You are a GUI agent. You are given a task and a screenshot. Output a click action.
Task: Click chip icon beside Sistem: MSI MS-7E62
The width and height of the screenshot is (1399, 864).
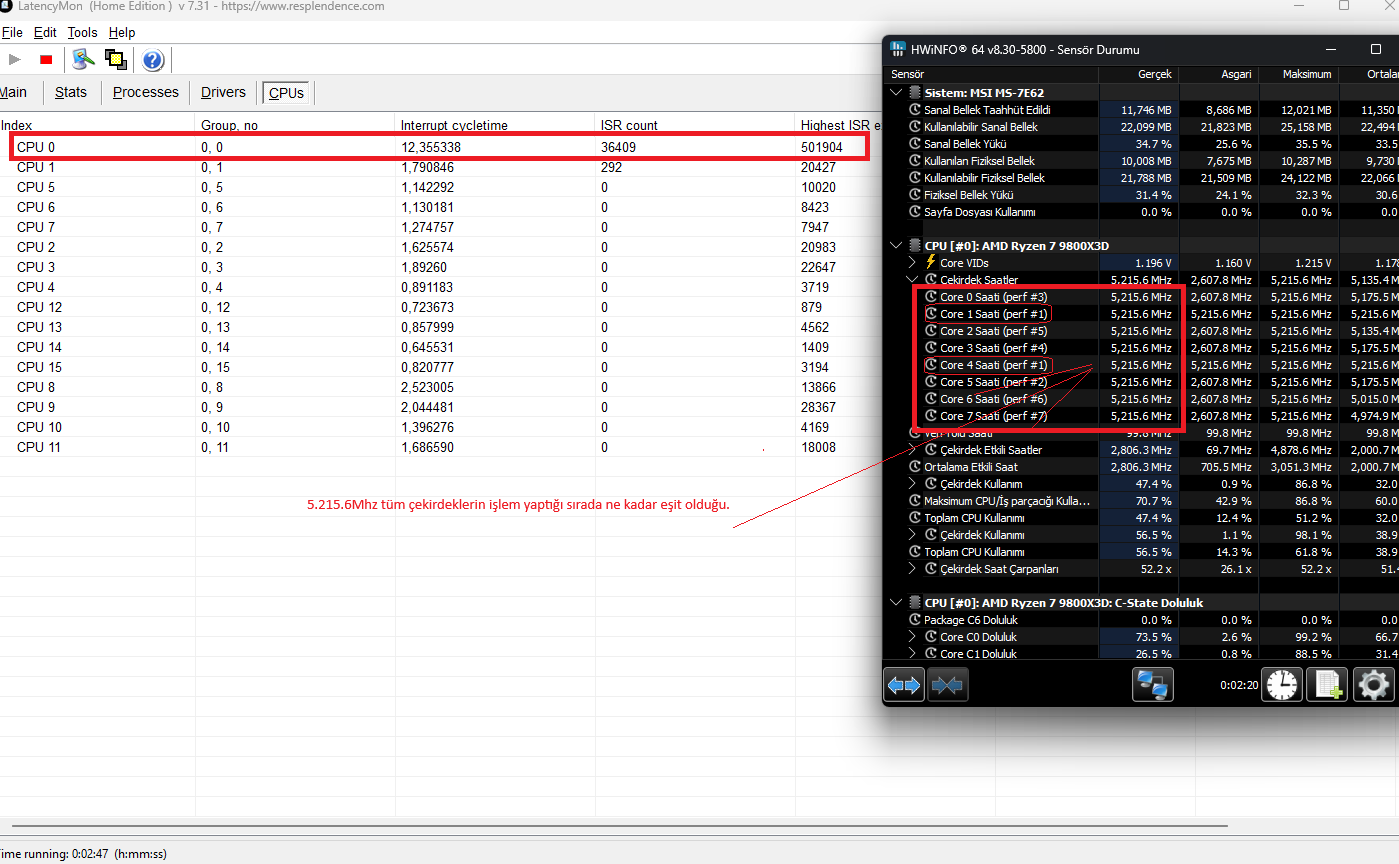915,93
